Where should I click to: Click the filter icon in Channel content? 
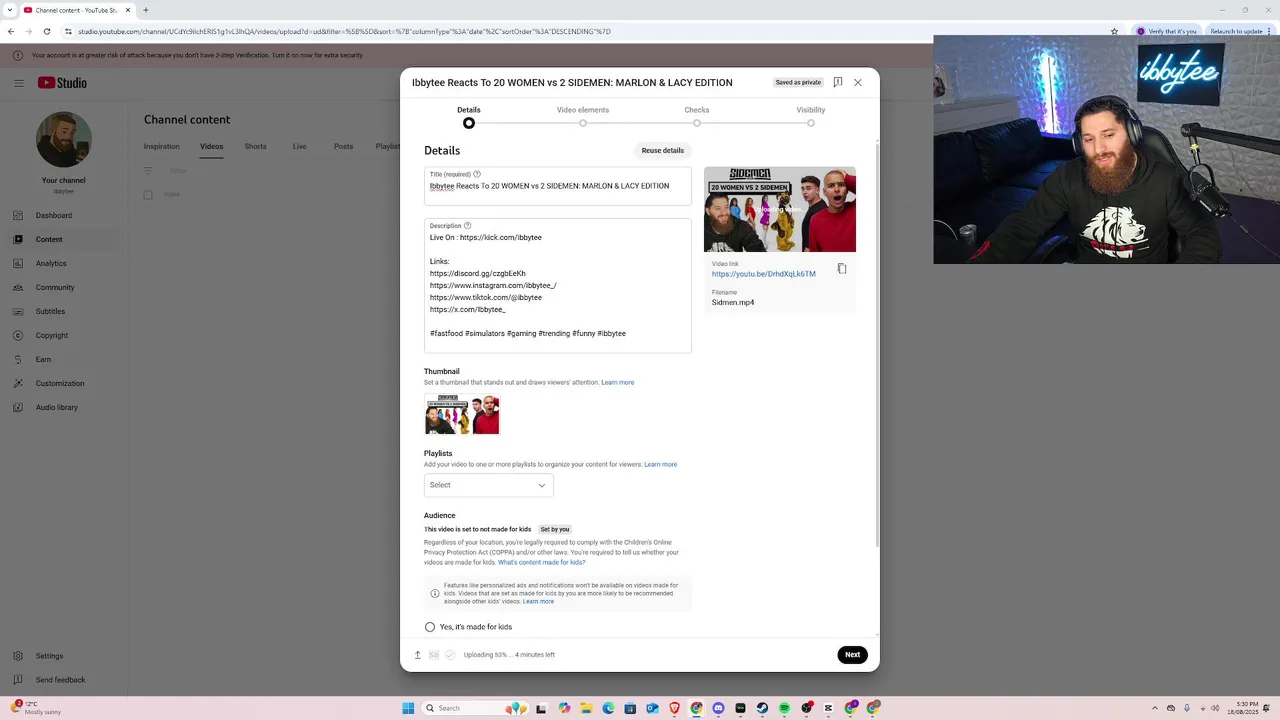coord(150,171)
